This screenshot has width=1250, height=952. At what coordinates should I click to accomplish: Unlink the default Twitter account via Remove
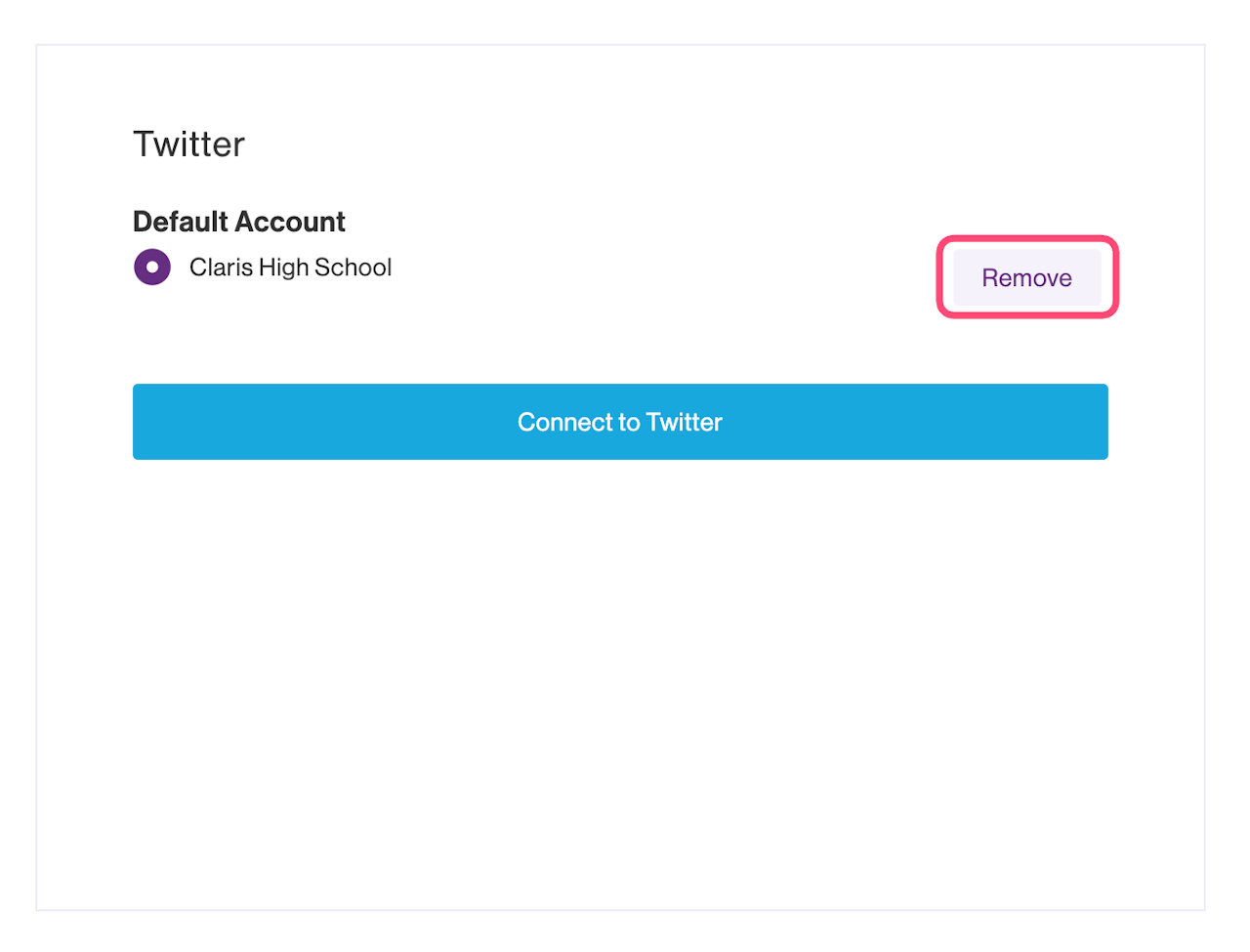coord(1026,277)
